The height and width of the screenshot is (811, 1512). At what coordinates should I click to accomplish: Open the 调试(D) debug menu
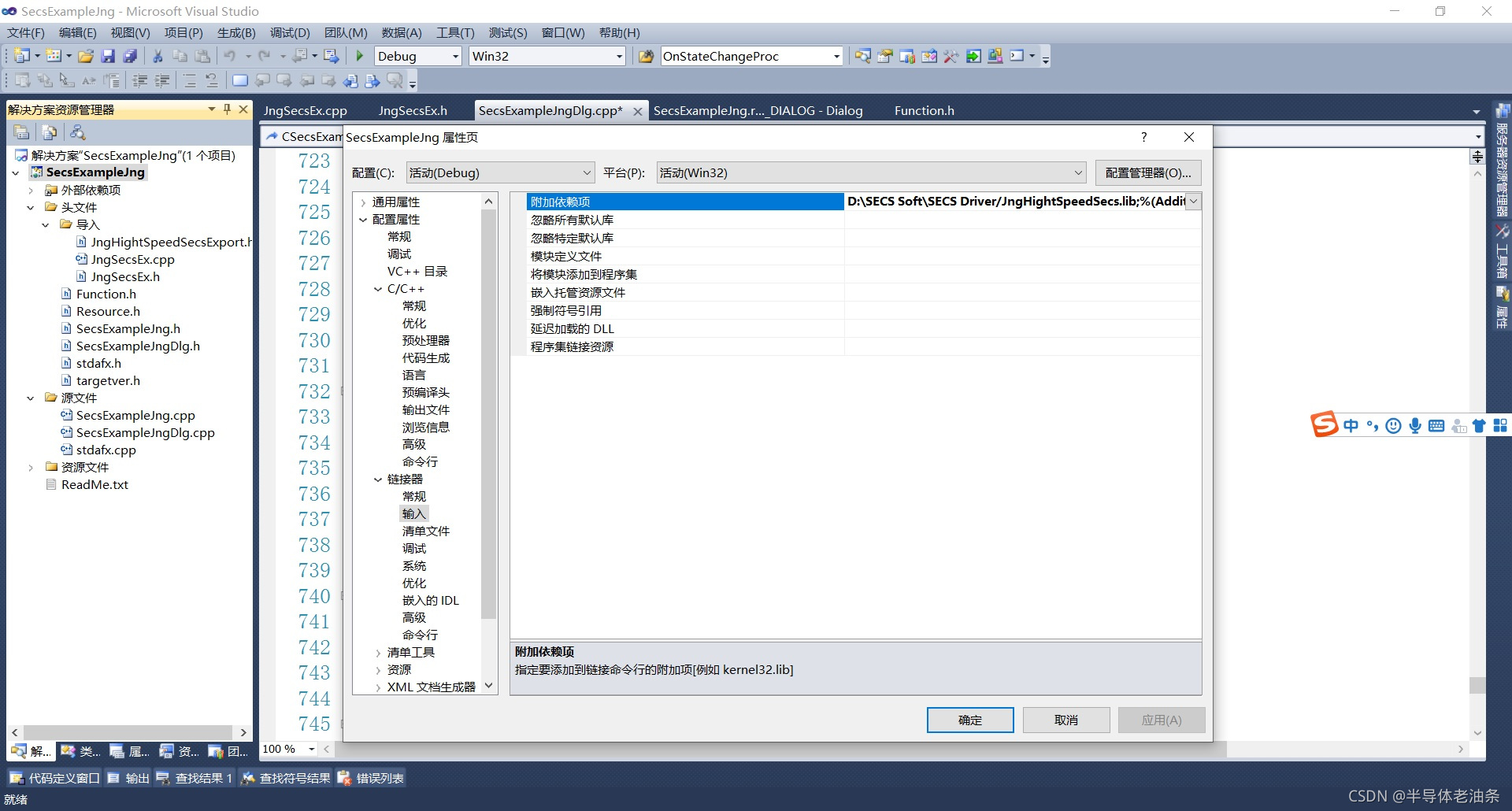pyautogui.click(x=290, y=32)
